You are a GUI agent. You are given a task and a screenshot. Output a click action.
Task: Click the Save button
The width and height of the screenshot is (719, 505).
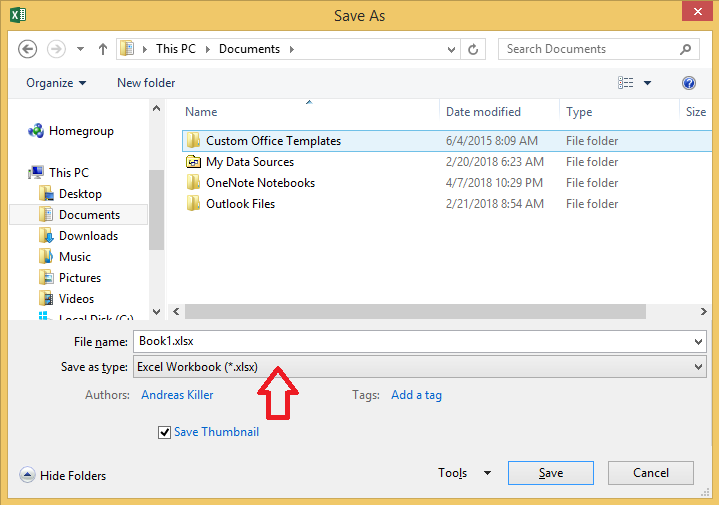tap(551, 473)
